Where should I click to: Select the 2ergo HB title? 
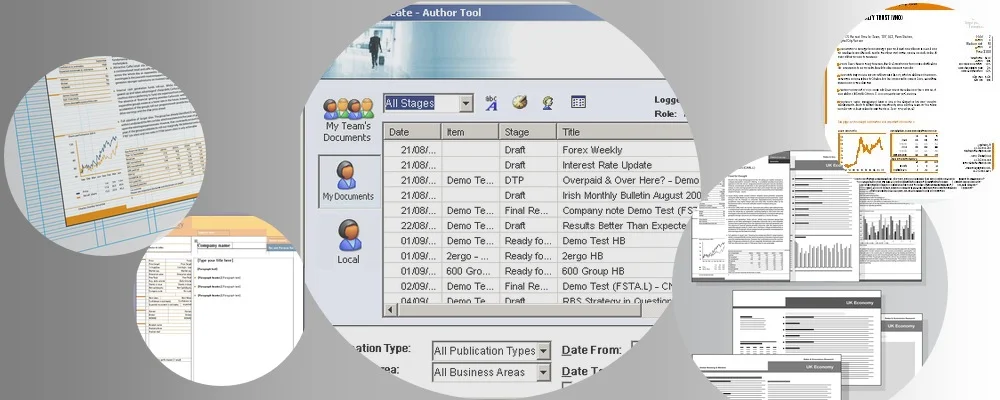pyautogui.click(x=582, y=256)
